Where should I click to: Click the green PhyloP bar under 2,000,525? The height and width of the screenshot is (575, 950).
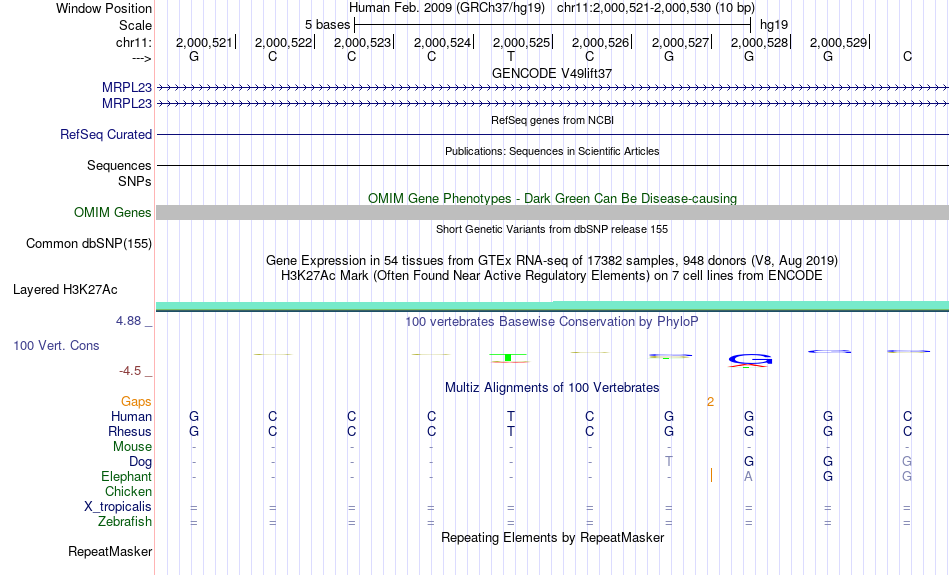[508, 357]
